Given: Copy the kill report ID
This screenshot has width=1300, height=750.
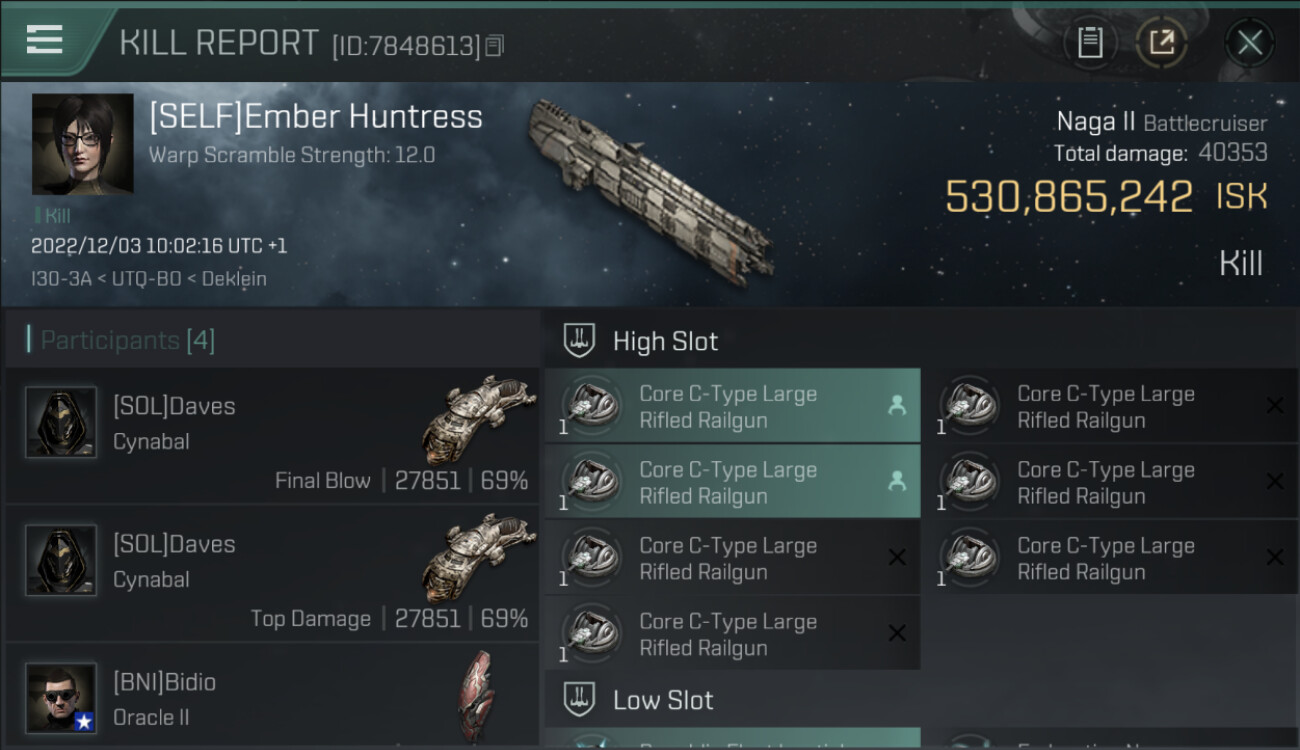Looking at the screenshot, I should [x=495, y=46].
